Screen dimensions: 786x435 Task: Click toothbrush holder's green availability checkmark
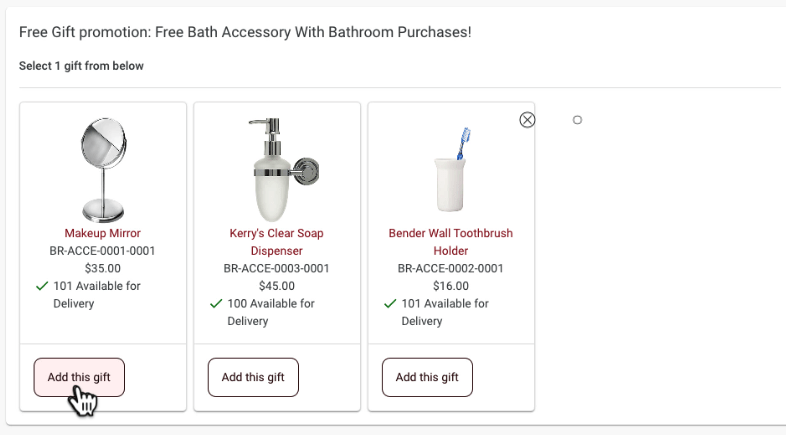pyautogui.click(x=390, y=304)
